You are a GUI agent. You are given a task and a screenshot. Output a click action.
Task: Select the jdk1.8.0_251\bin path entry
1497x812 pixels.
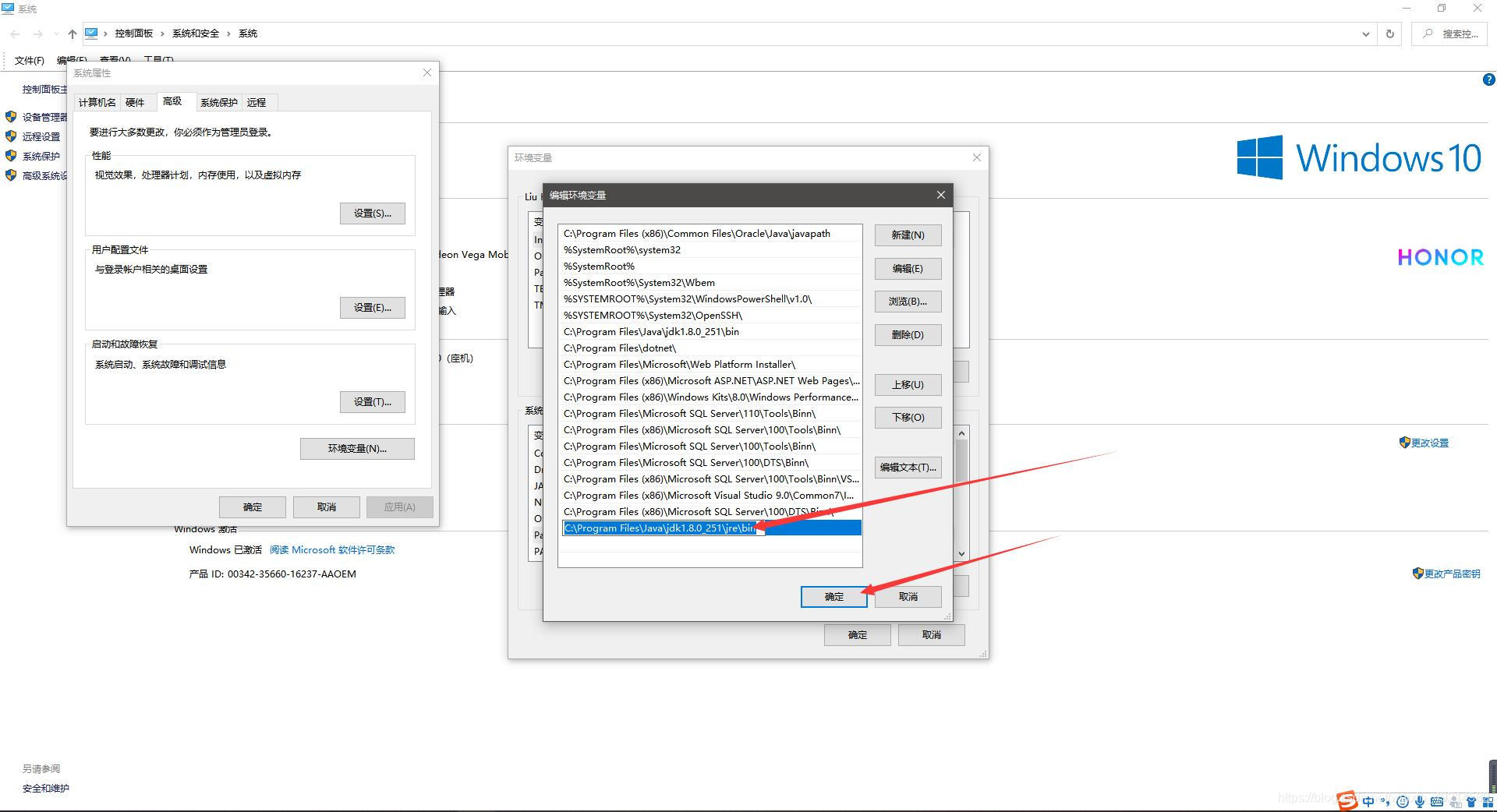(x=710, y=331)
